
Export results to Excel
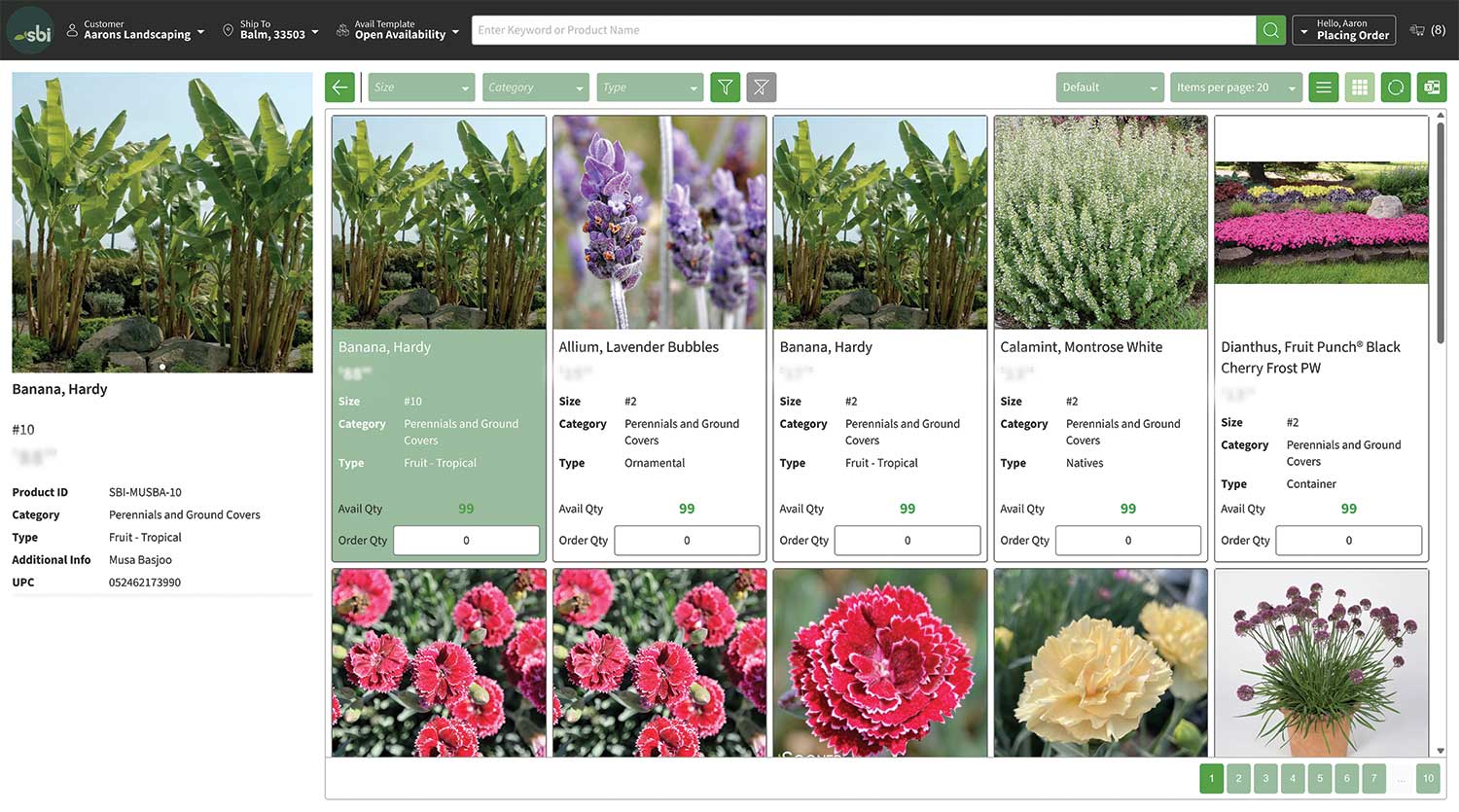1432,88
